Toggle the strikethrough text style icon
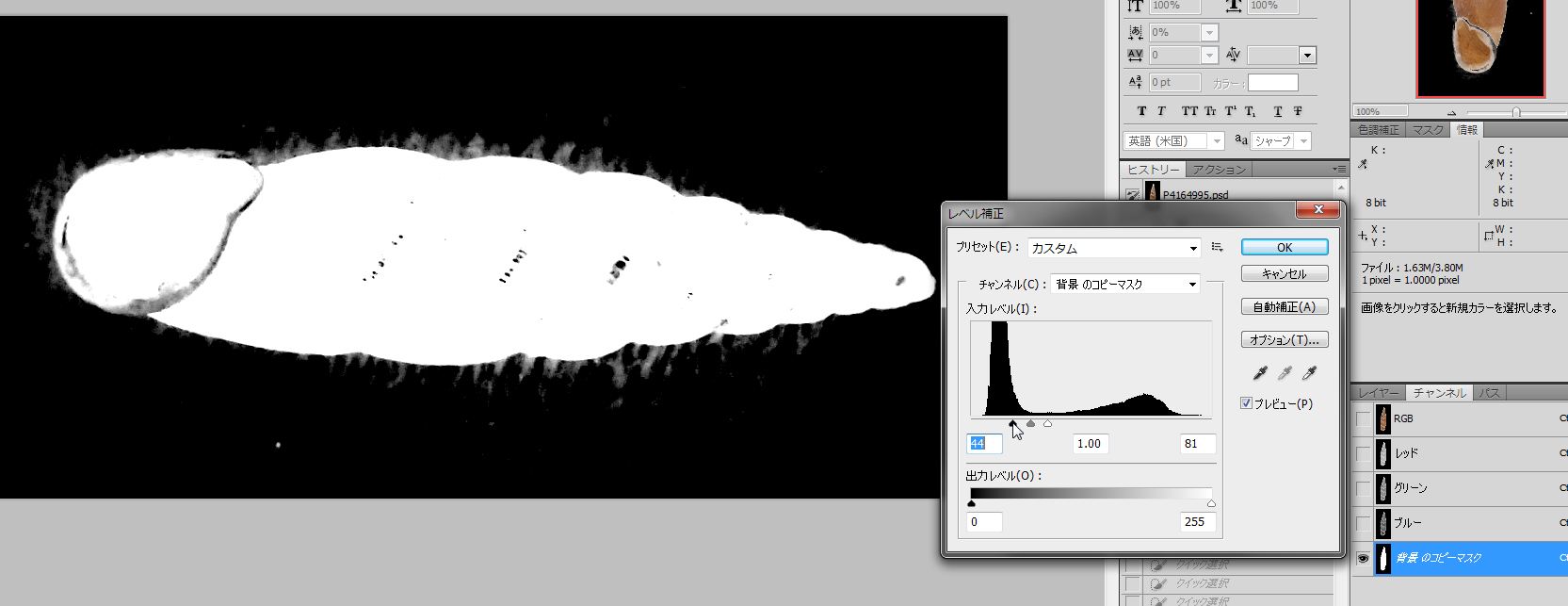The width and height of the screenshot is (1568, 606). tap(1298, 111)
